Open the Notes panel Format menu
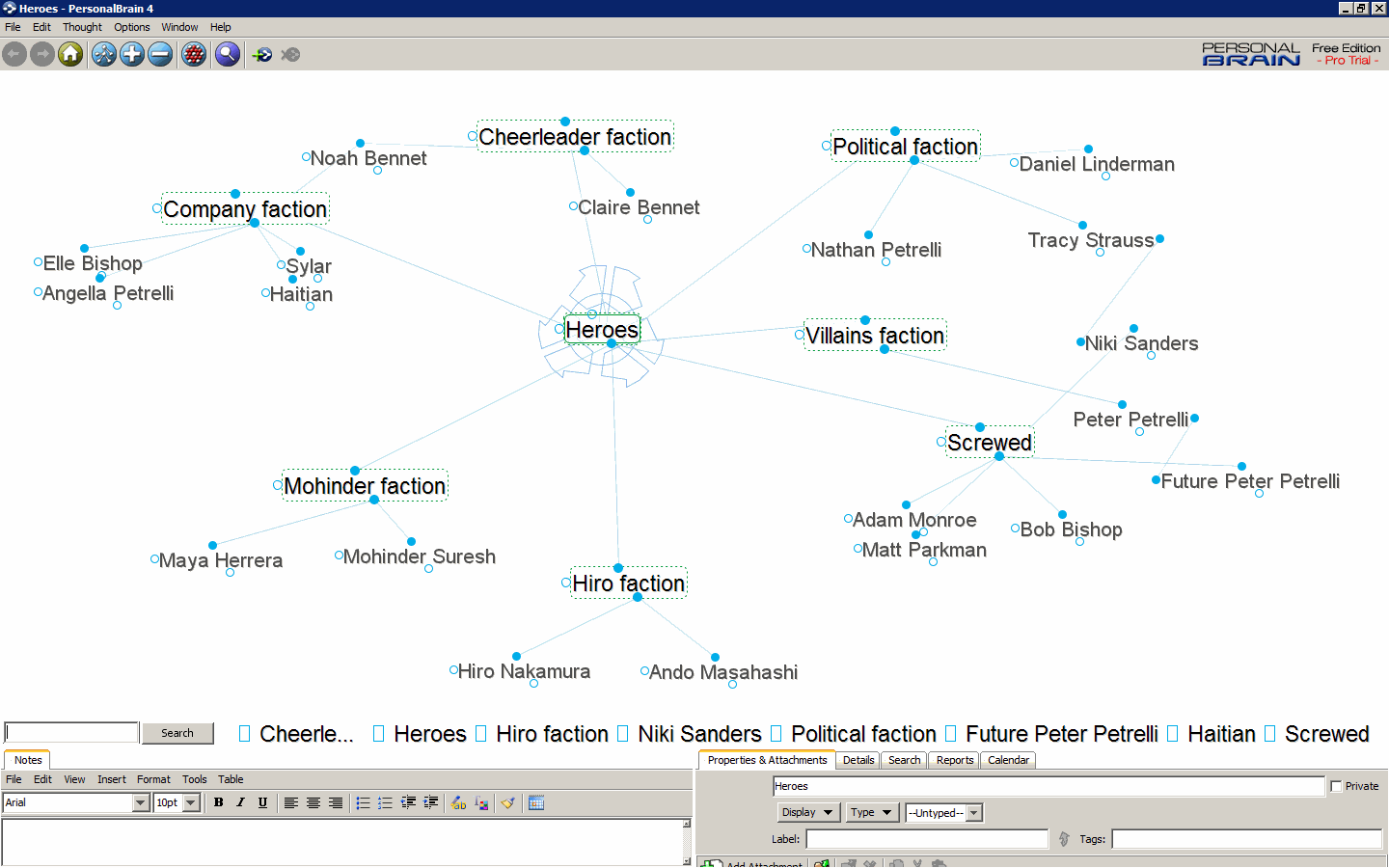1389x868 pixels. point(153,779)
